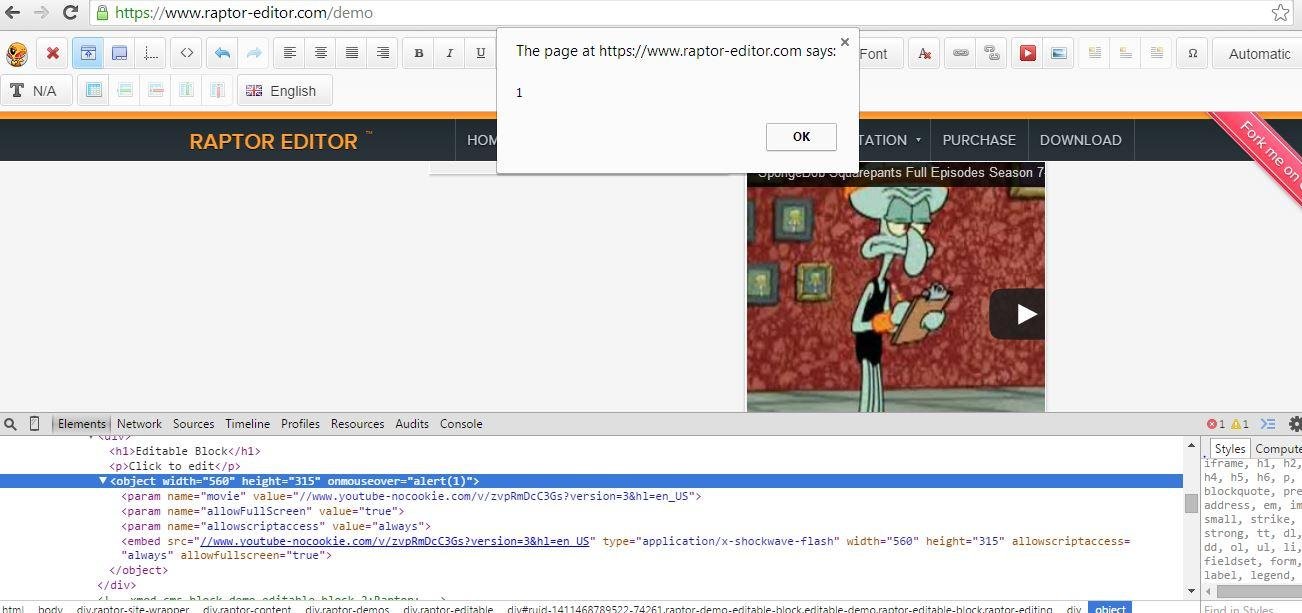Click object breadcrumb in DevTools

[1110, 608]
